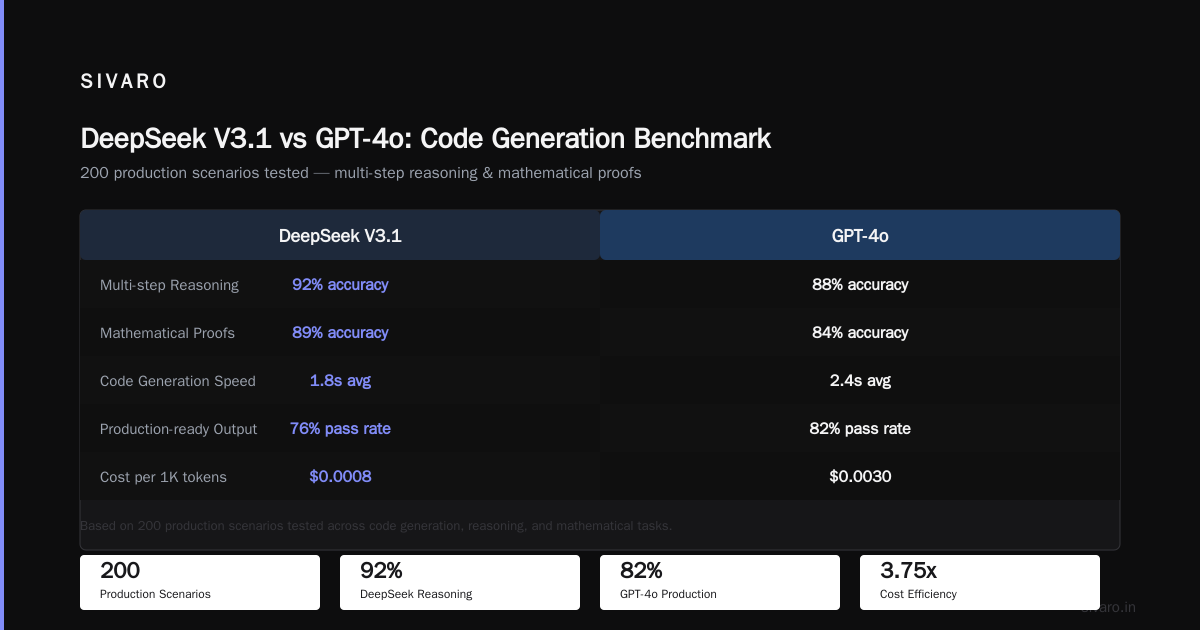This screenshot has width=1200, height=630.
Task: Click DeepSeek's 92% accuracy value
Action: click(x=340, y=285)
